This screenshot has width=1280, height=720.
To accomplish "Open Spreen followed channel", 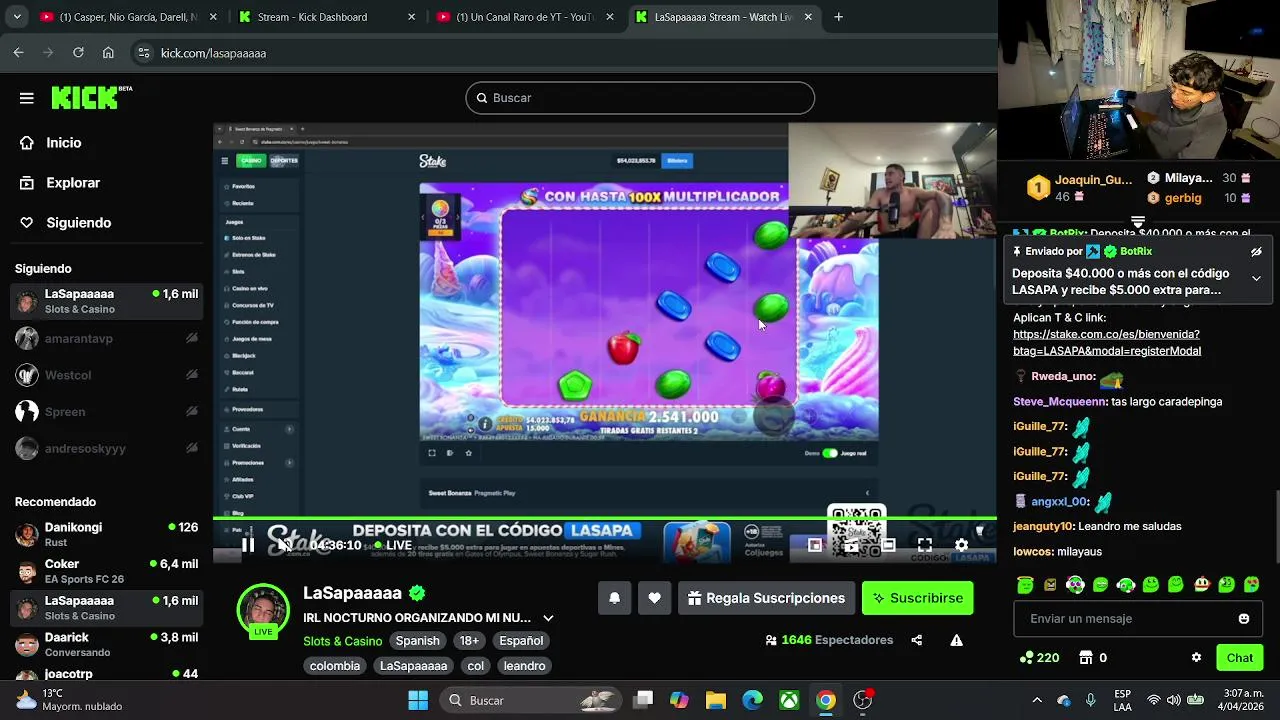I will point(106,412).
